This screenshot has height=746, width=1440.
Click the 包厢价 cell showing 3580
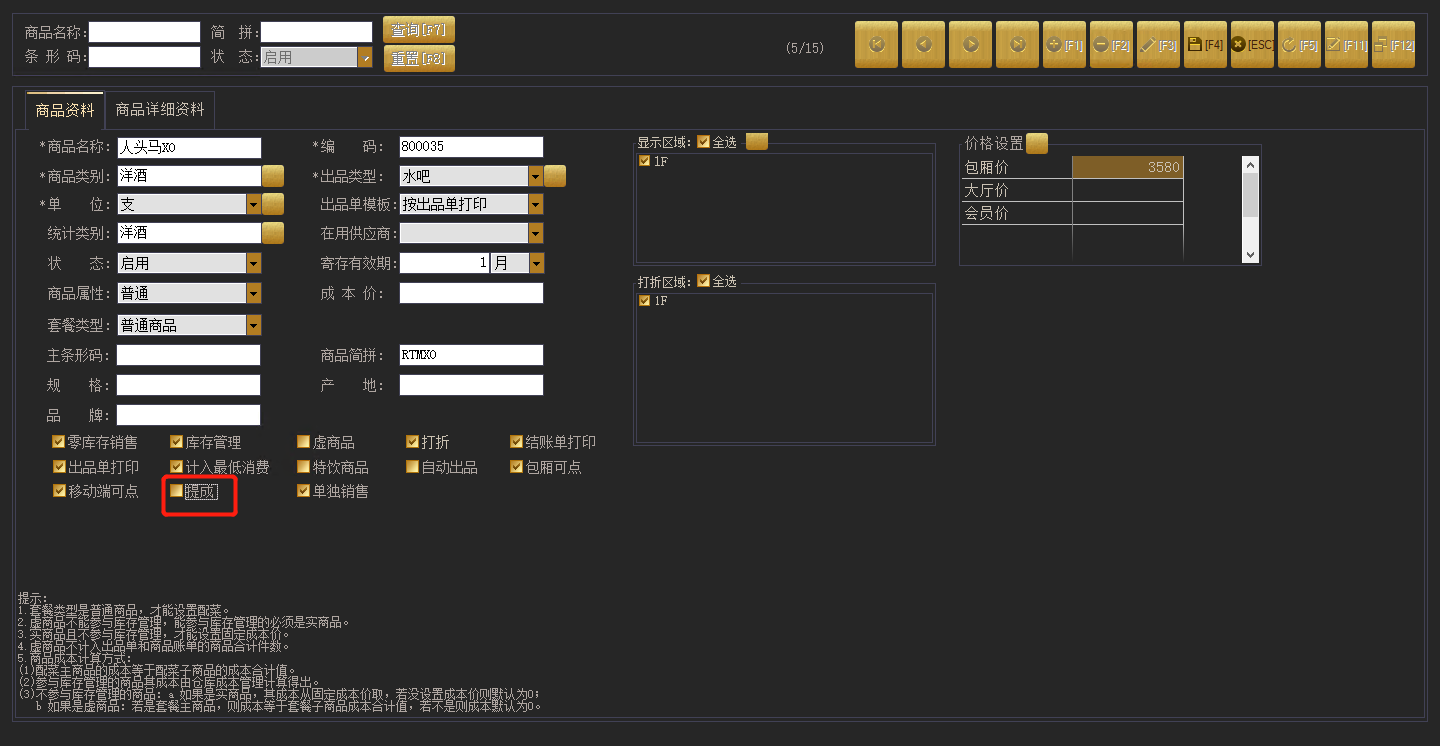1128,167
